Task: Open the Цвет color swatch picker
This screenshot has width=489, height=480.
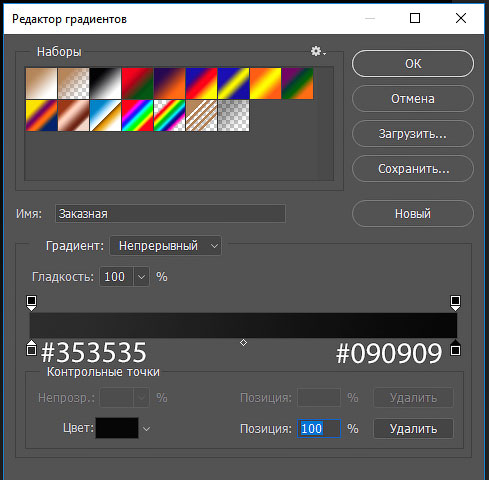Action: (x=117, y=428)
